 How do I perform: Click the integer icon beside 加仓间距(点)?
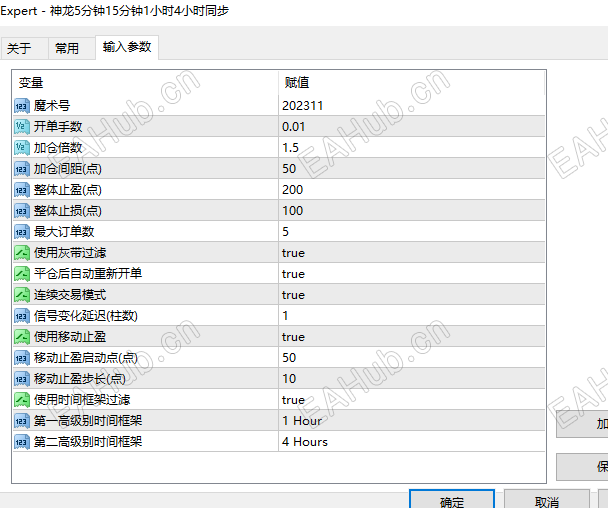(x=22, y=169)
